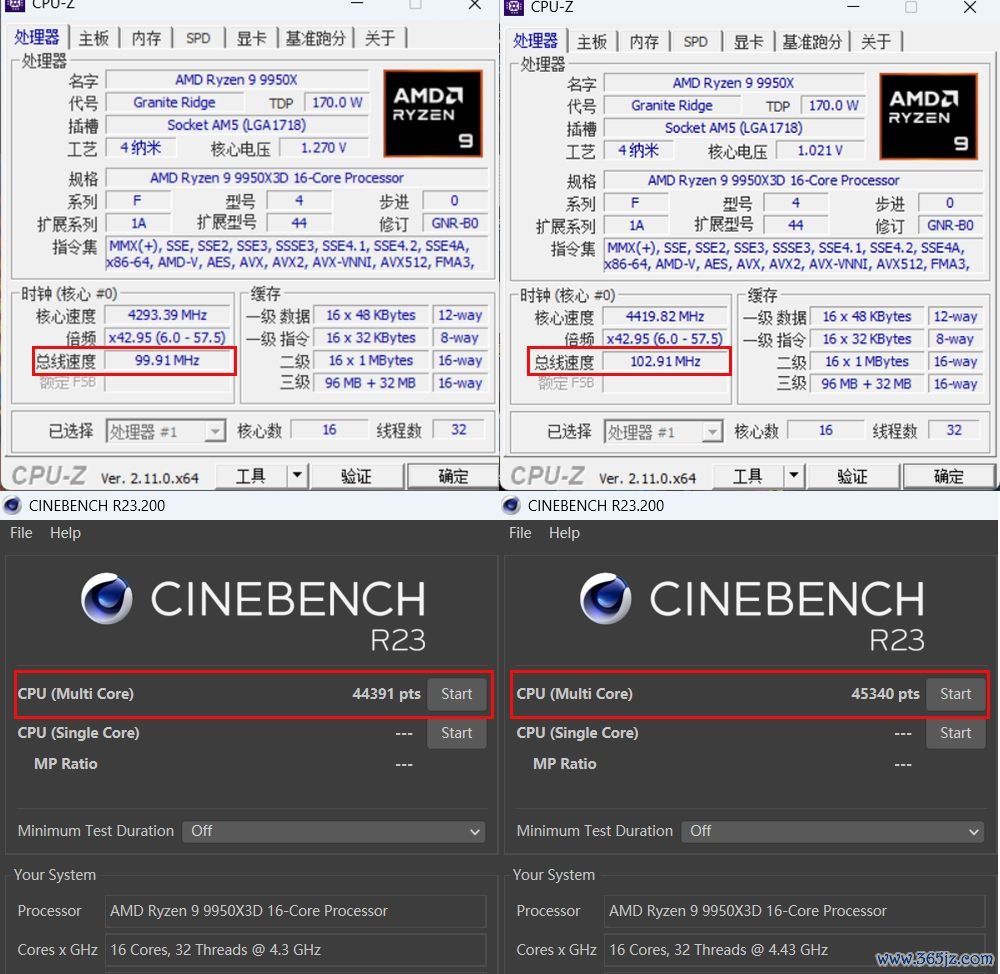
Task: Open 工具 dropdown arrow in left CPU-Z
Action: (x=297, y=476)
